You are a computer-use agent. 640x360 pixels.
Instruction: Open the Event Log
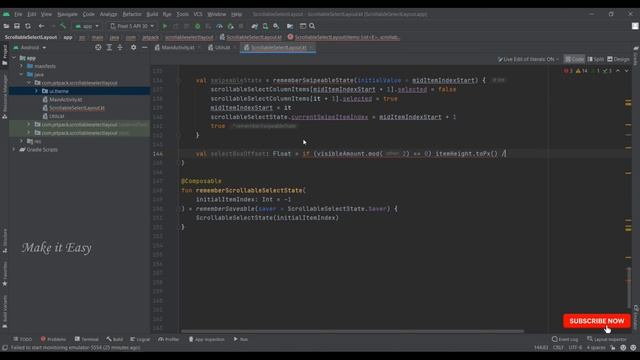[x=565, y=339]
